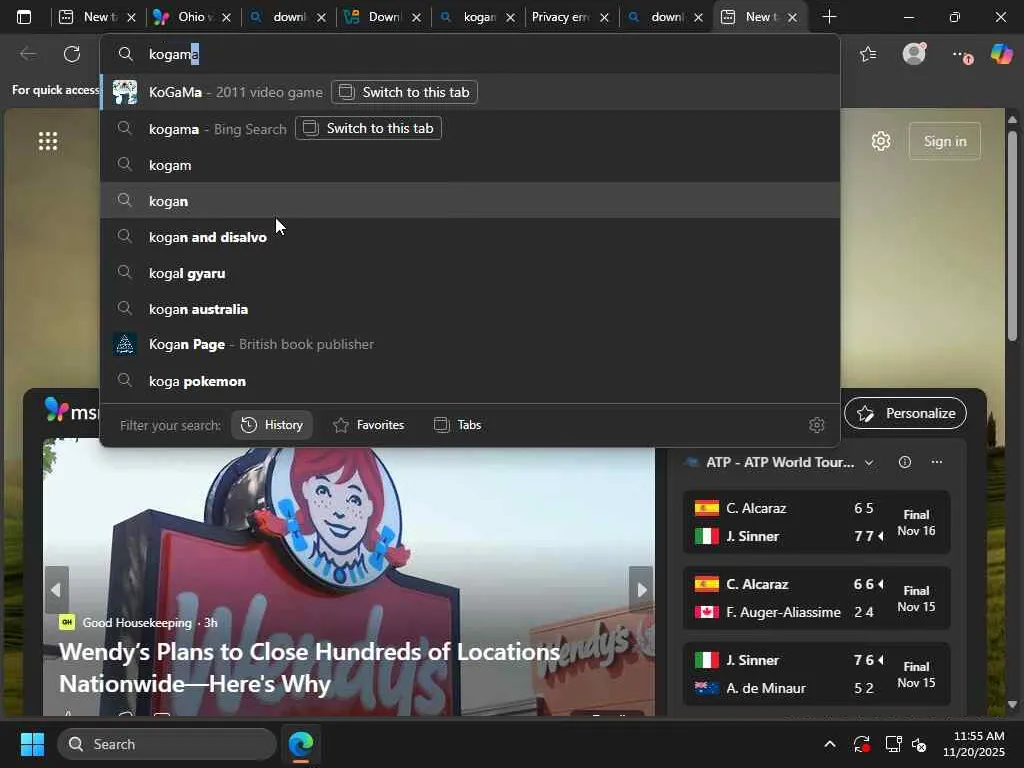Select the 'kogal gyaru' suggestion

tap(470, 273)
